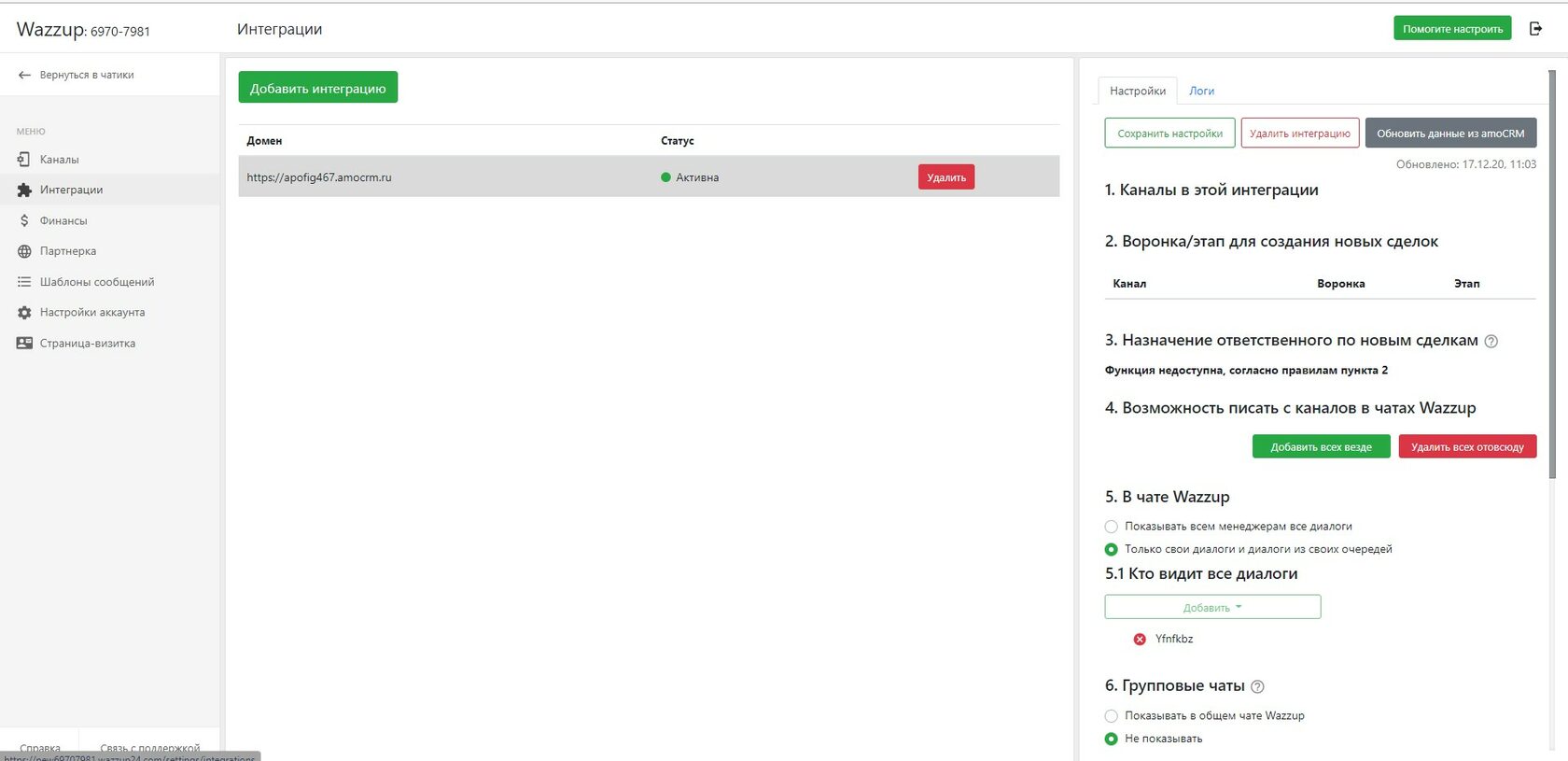Select Показывать всем менеджерам все диалоги
The height and width of the screenshot is (761, 1568).
point(1111,527)
